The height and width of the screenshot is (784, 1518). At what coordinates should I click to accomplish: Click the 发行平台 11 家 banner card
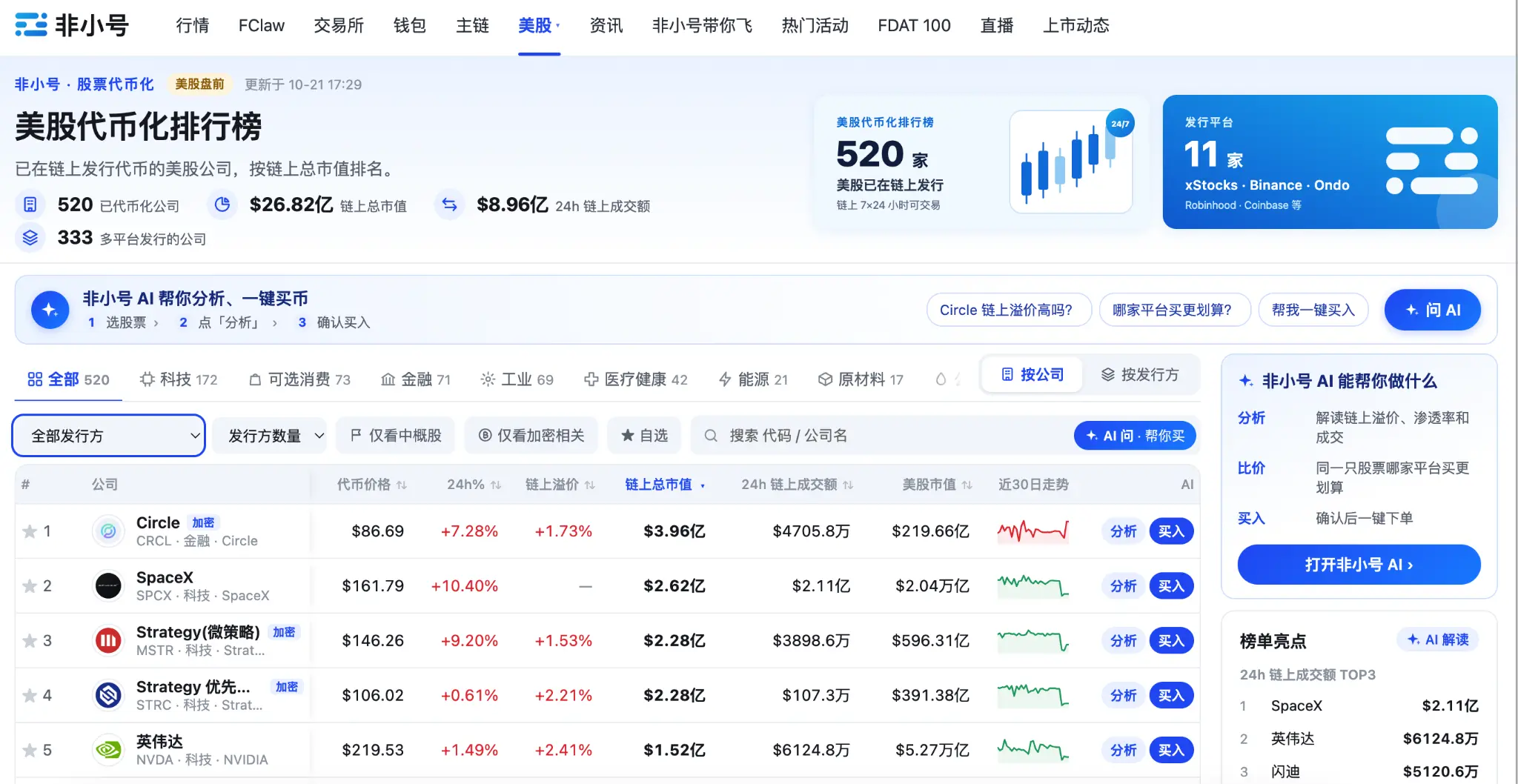pyautogui.click(x=1330, y=162)
